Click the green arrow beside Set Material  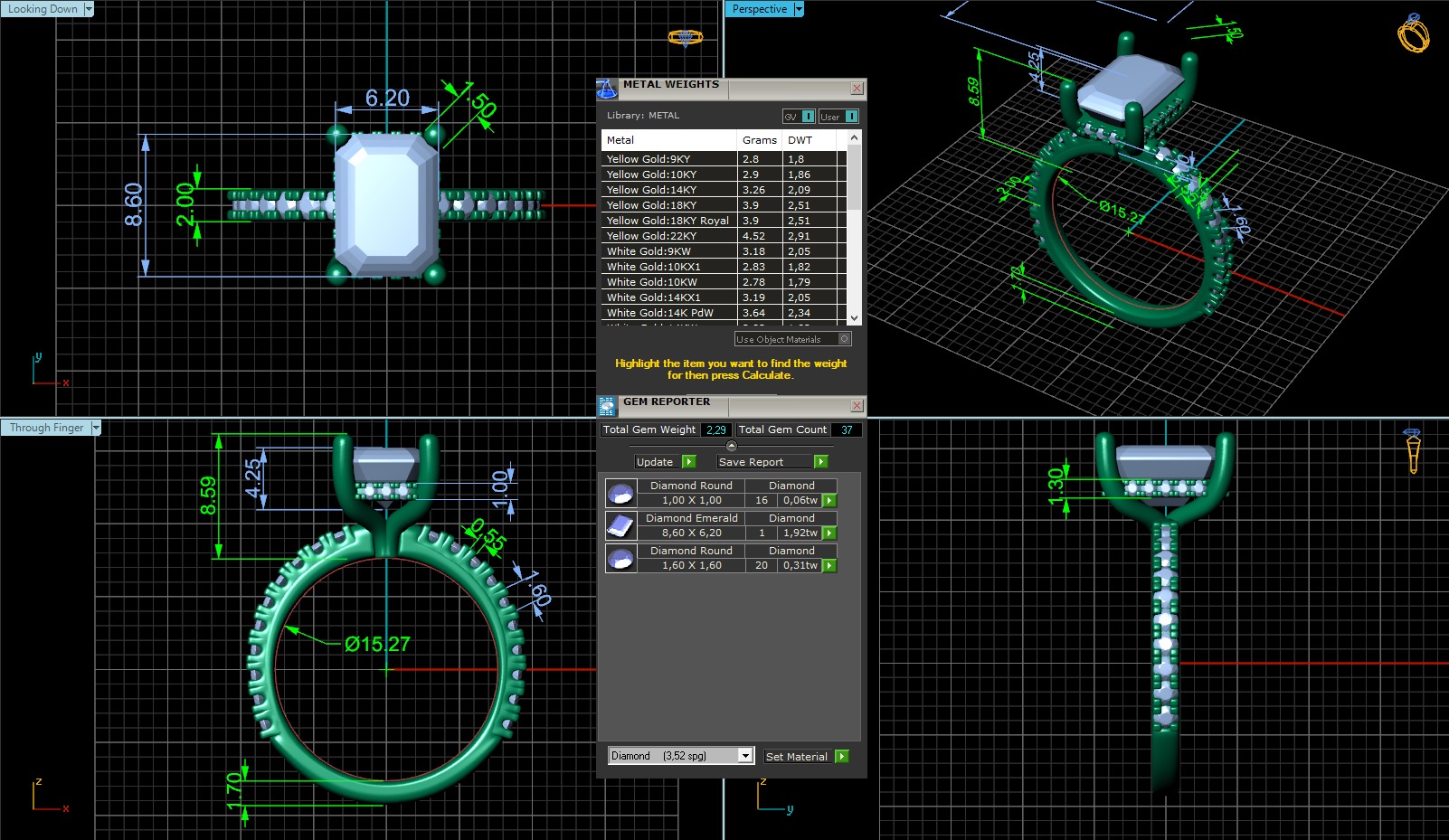point(842,757)
